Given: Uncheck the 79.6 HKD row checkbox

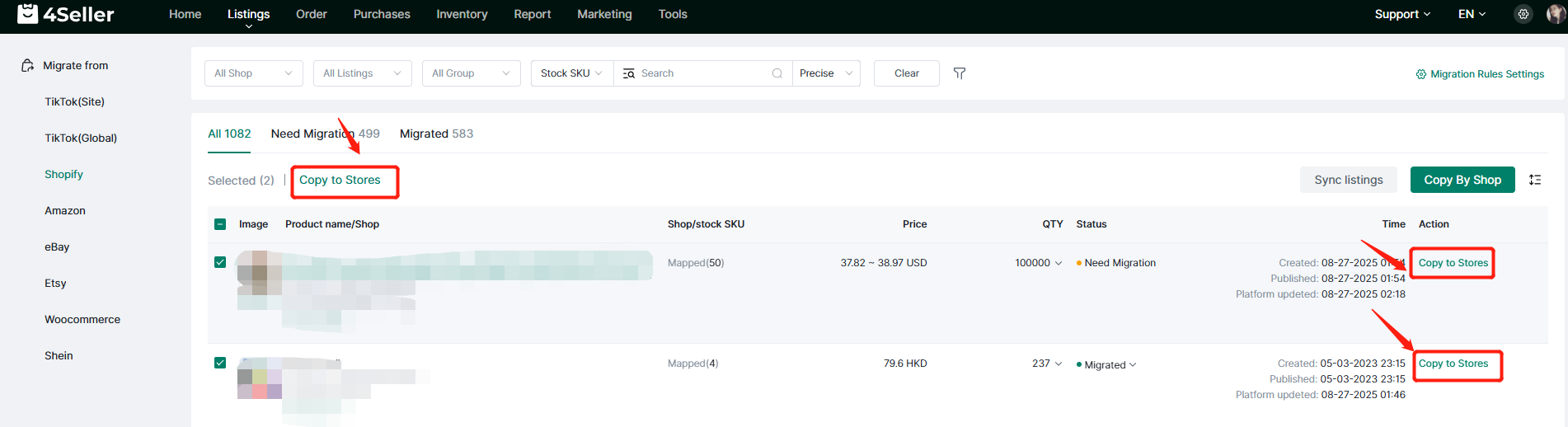Looking at the screenshot, I should 220,363.
